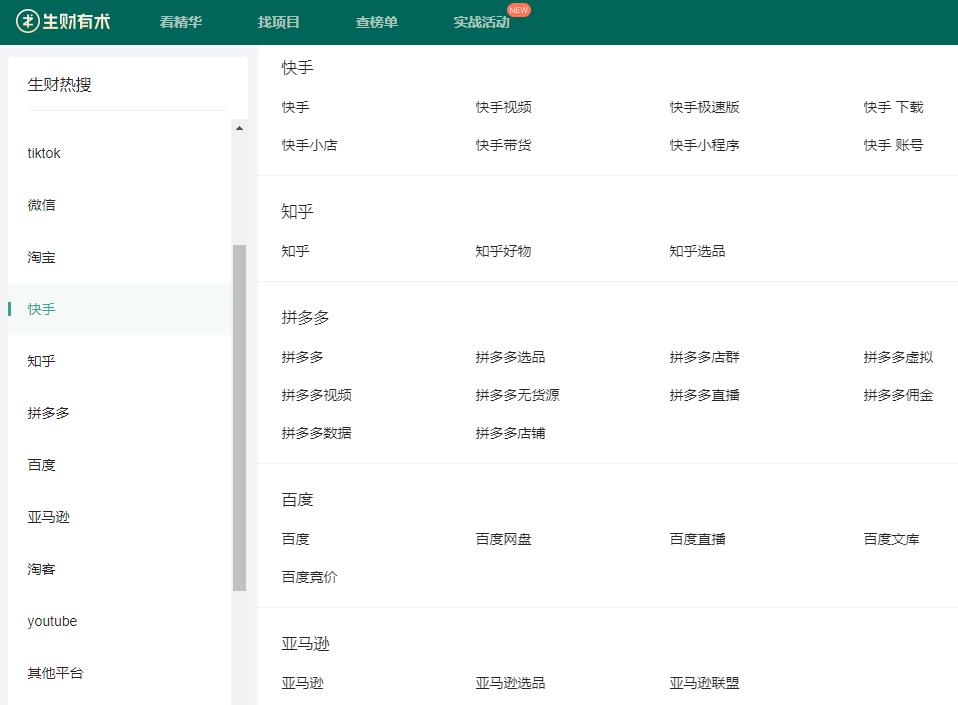Open the 快手小程序 keyword link

(x=704, y=145)
